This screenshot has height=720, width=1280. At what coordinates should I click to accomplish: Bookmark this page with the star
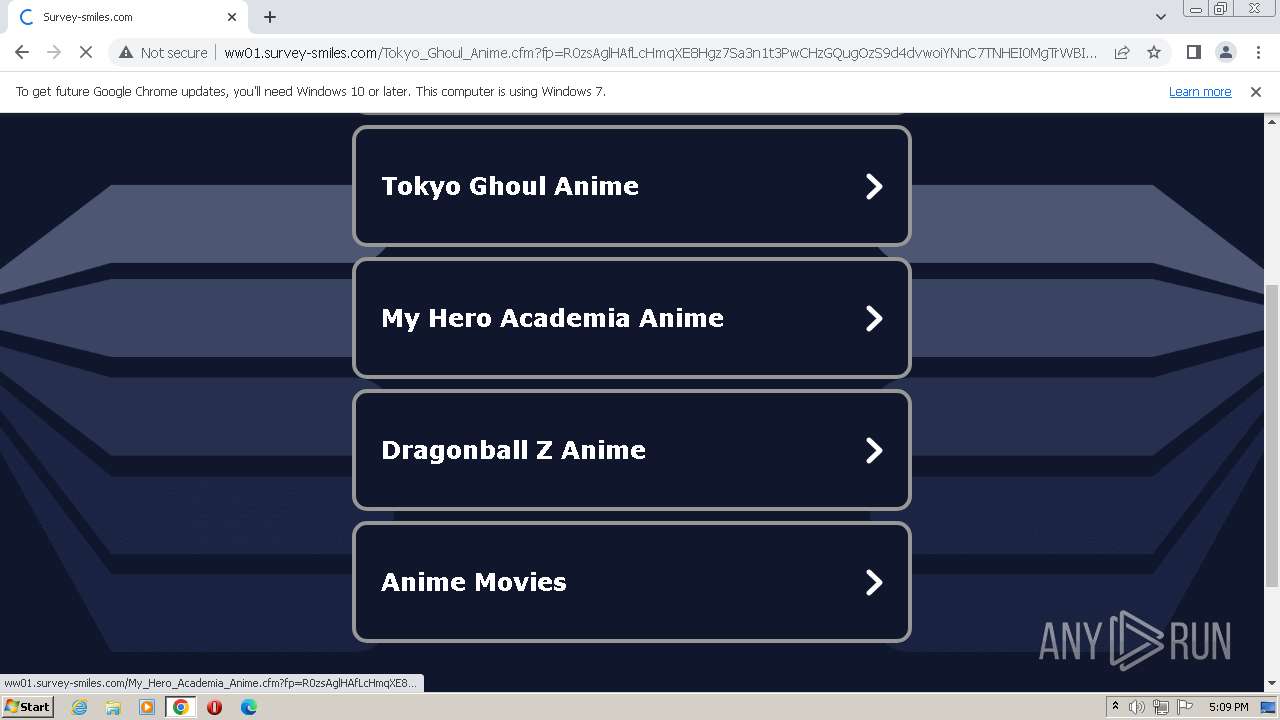tap(1154, 52)
